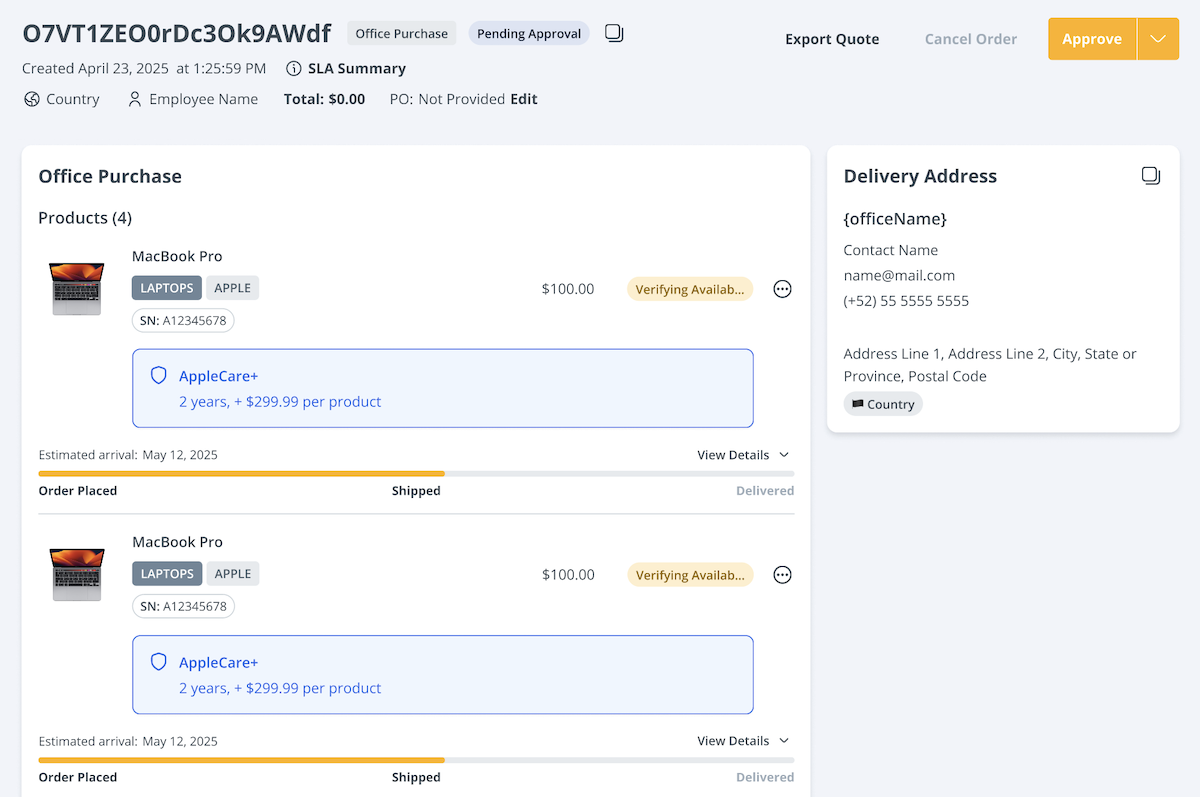Click the first Verifying Availability status badge
Screen dimensions: 1200x797
coord(690,289)
